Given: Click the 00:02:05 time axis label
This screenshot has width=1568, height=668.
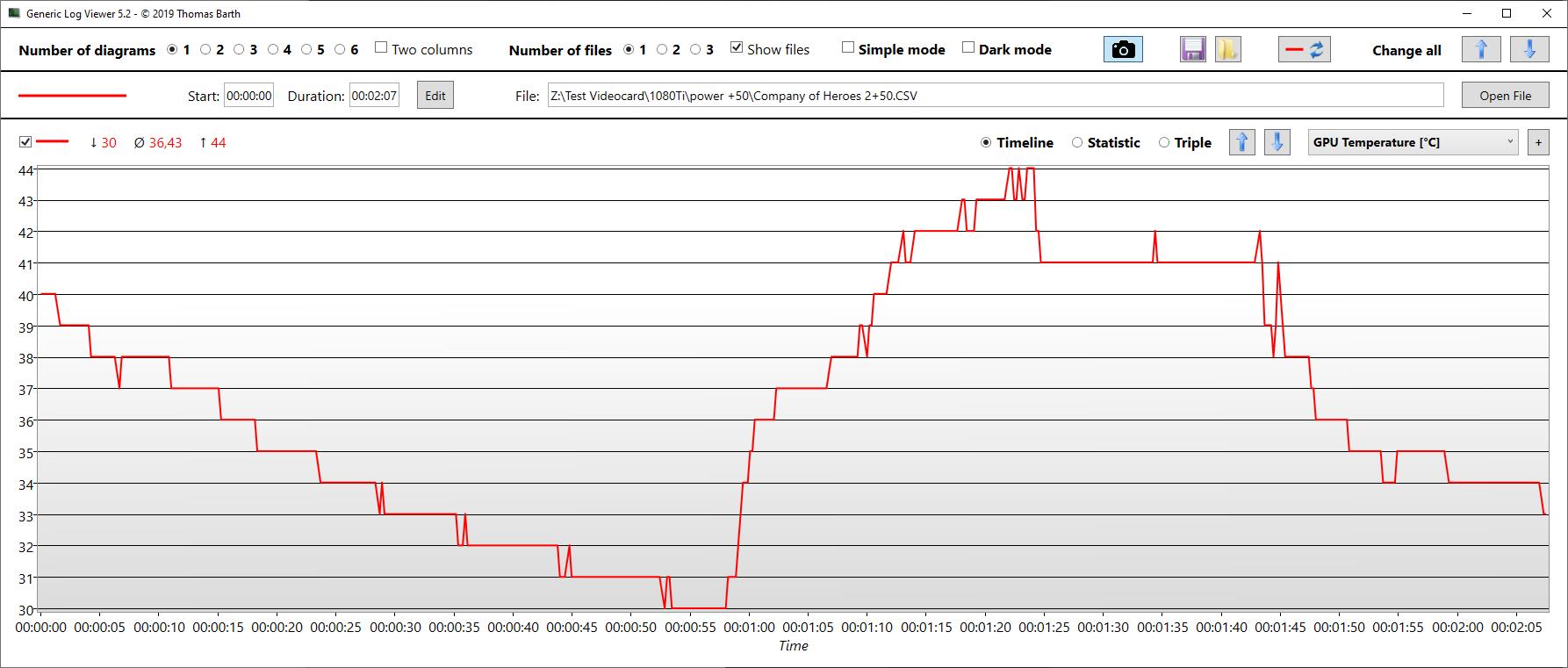Looking at the screenshot, I should coord(1517,628).
